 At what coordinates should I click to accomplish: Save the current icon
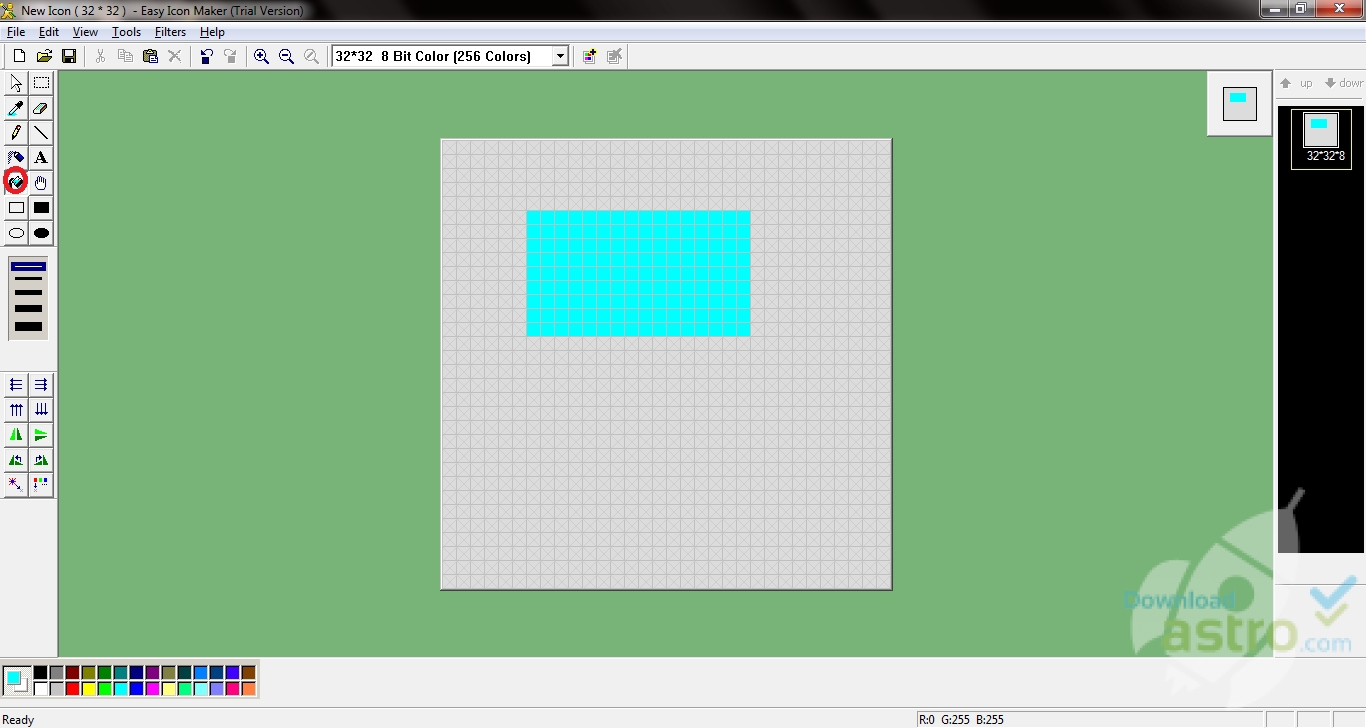pyautogui.click(x=70, y=56)
